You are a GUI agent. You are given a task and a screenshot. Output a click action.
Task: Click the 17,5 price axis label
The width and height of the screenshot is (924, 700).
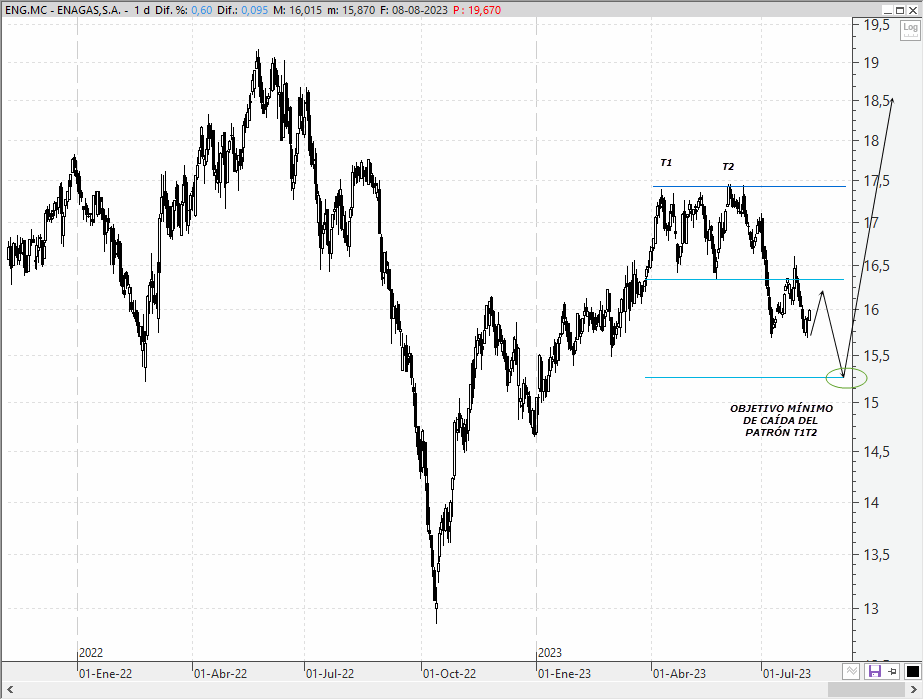[x=876, y=181]
